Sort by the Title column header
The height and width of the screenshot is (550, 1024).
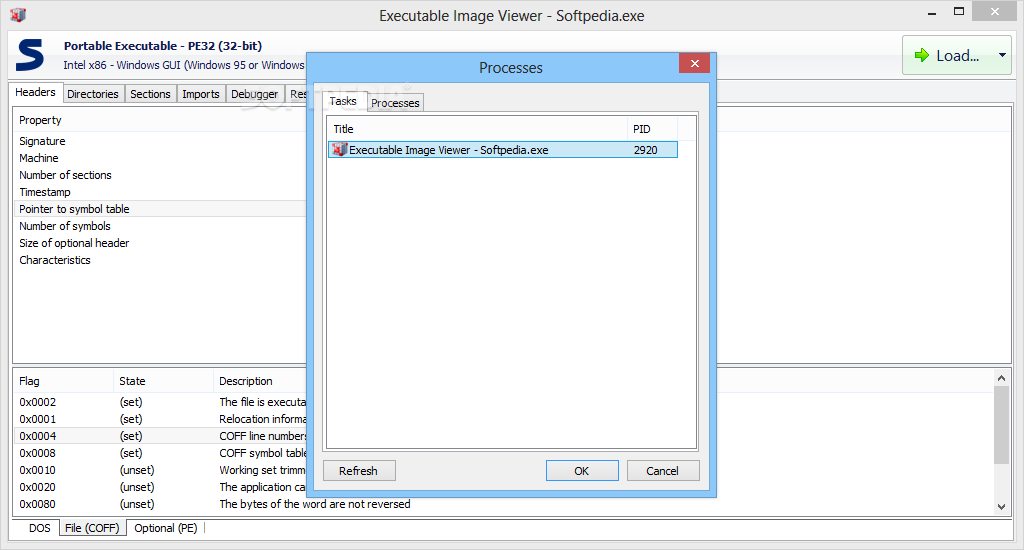tap(477, 129)
